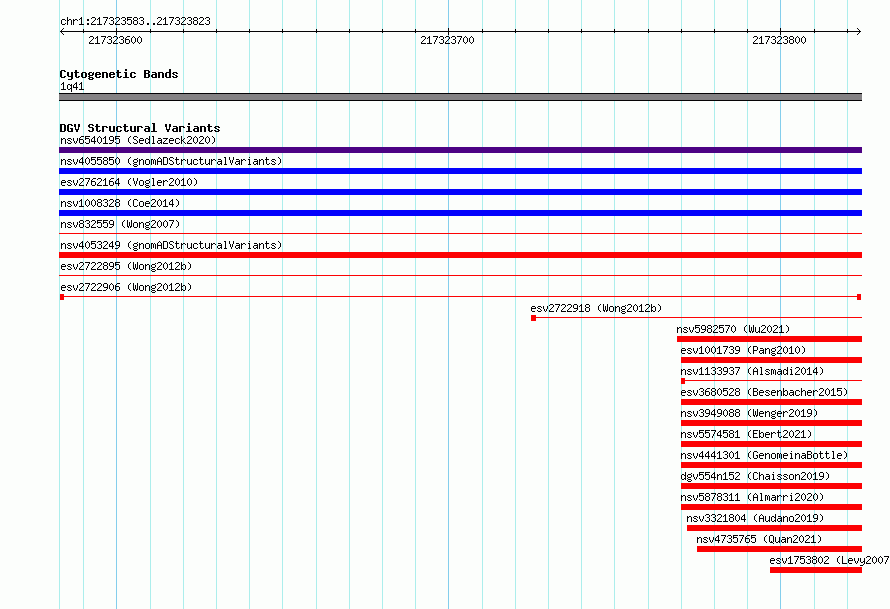Select nsv5982570 (Wu2021) label
Image resolution: width=890 pixels, height=609 pixels.
pyautogui.click(x=733, y=329)
